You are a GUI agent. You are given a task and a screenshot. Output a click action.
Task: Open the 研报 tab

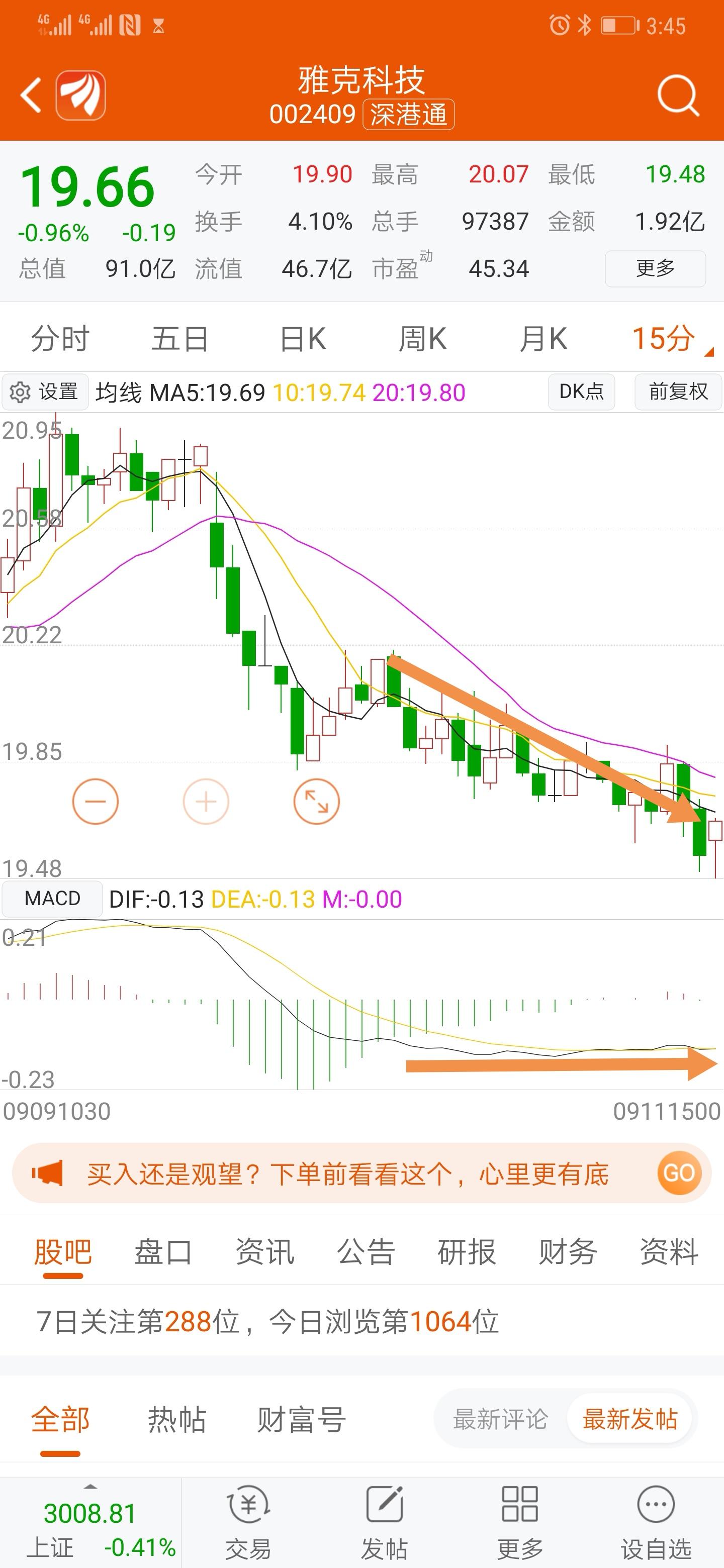pyautogui.click(x=467, y=1252)
